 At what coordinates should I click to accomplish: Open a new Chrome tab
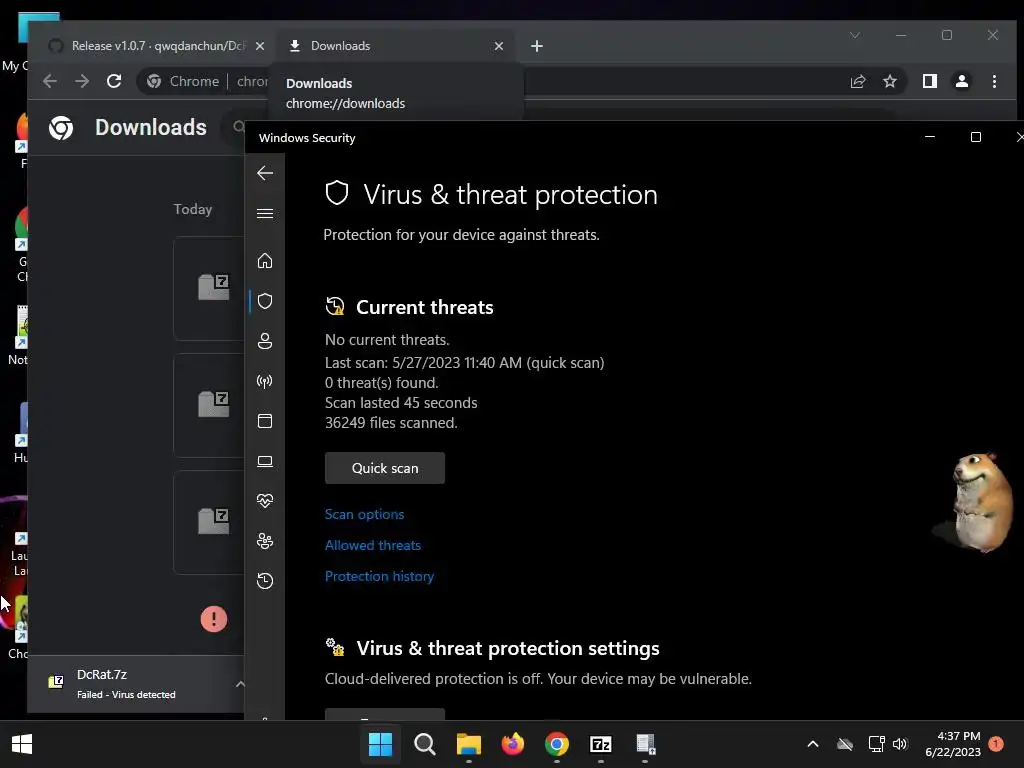pos(537,46)
